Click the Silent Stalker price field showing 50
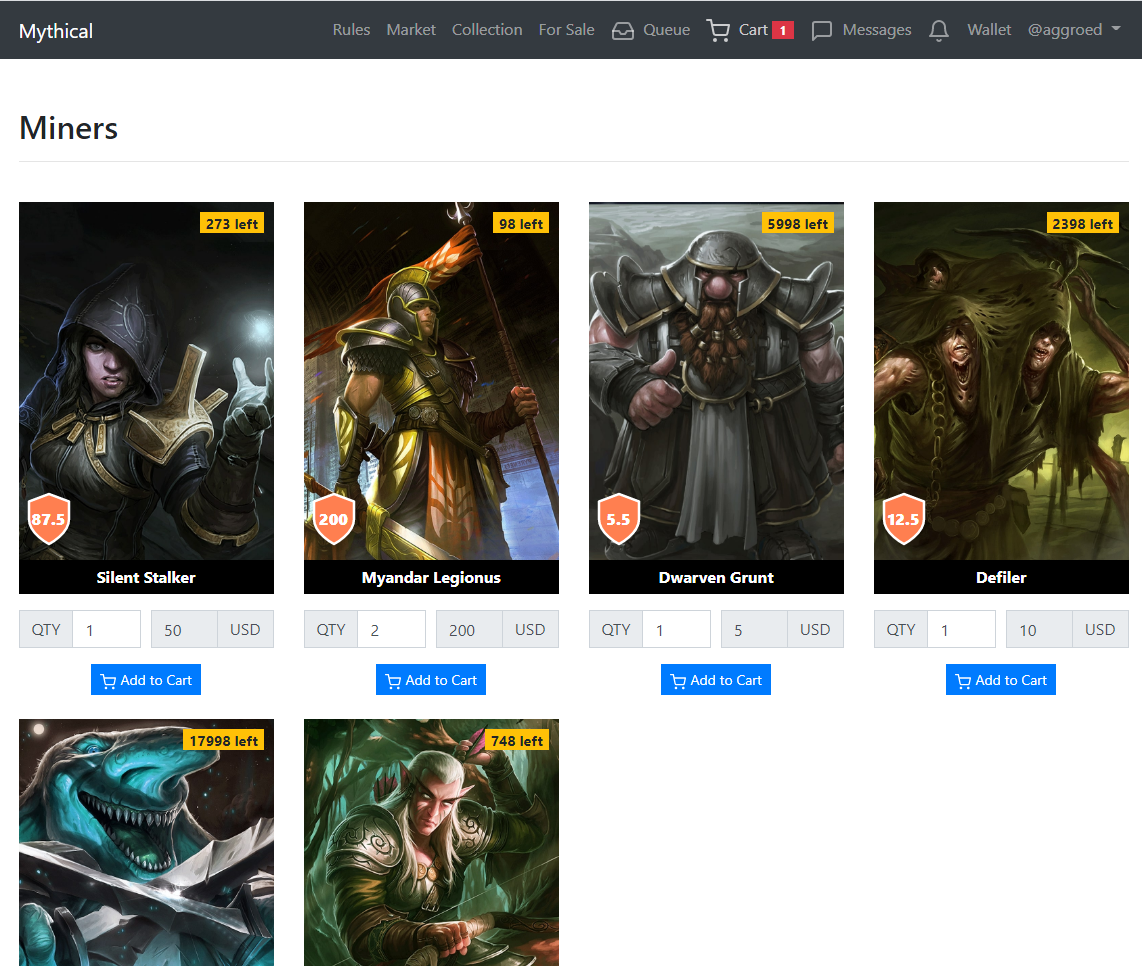Viewport: 1142px width, 966px height. [x=184, y=629]
